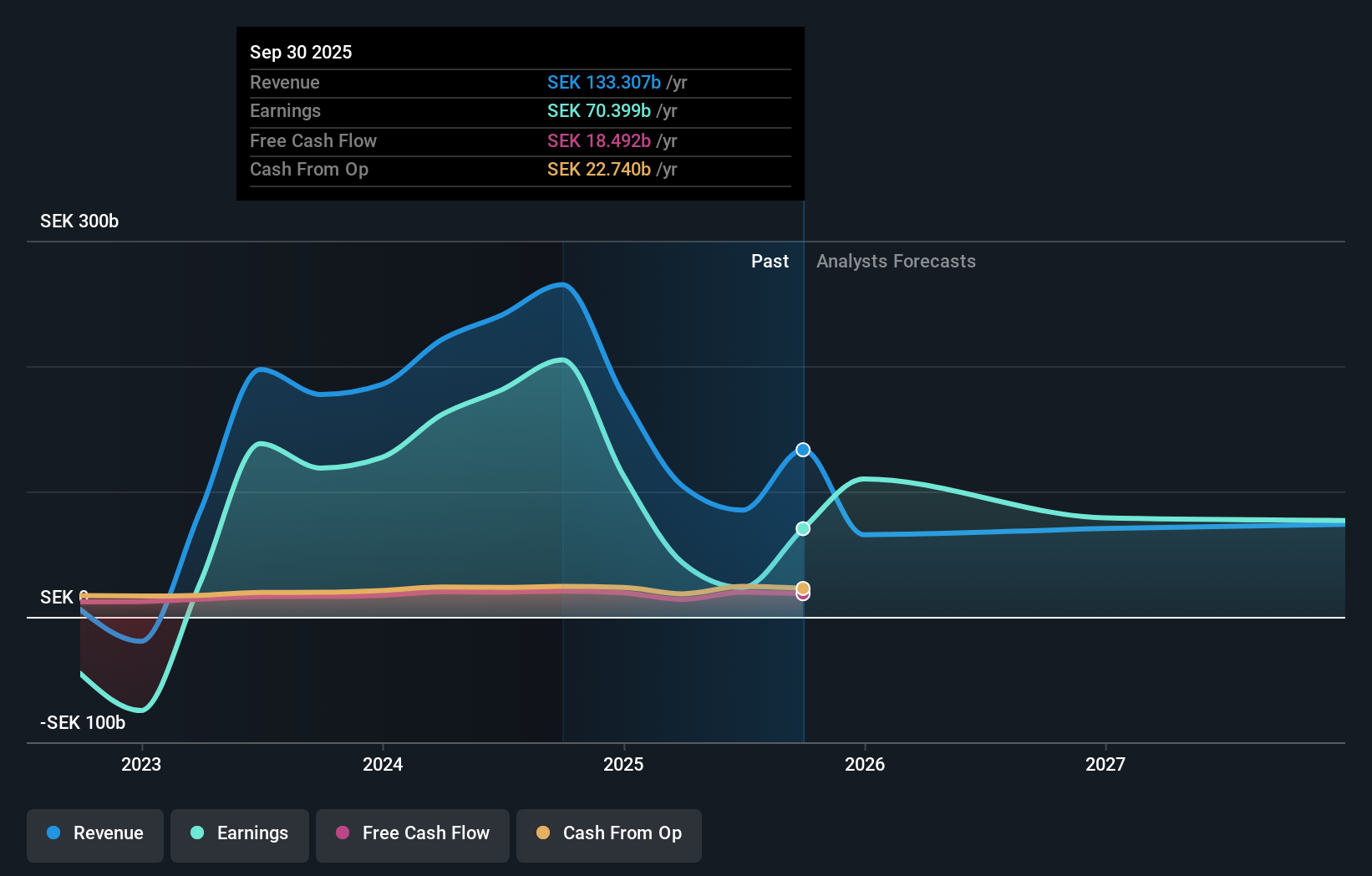
Task: Toggle the Earnings series visibility
Action: 239,833
